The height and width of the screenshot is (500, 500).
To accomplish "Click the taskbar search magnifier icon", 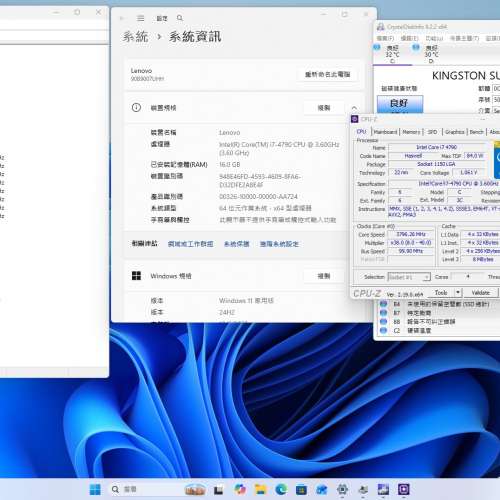I will click(x=115, y=489).
